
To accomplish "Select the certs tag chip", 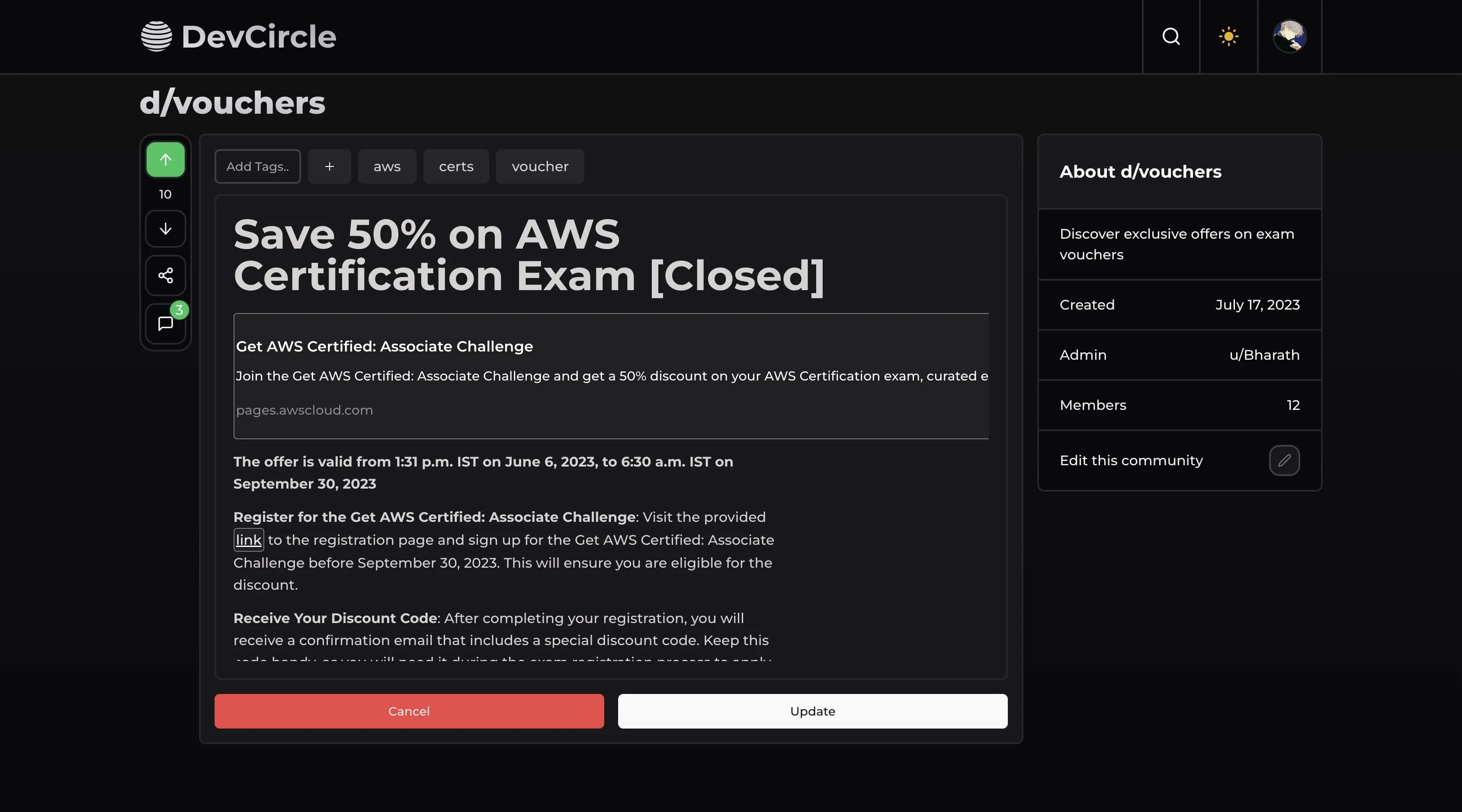I will pos(456,166).
